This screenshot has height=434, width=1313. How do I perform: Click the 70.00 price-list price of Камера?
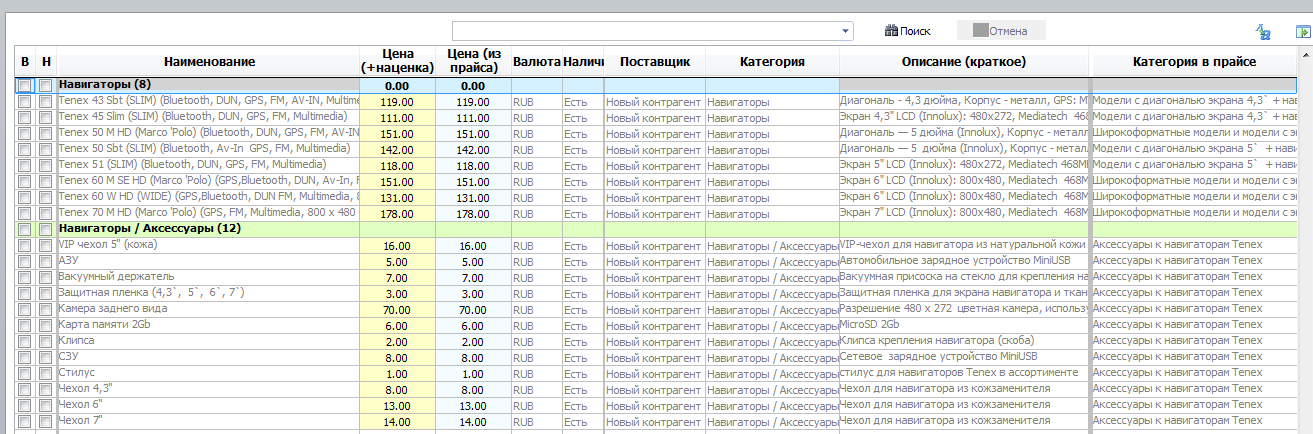point(472,310)
